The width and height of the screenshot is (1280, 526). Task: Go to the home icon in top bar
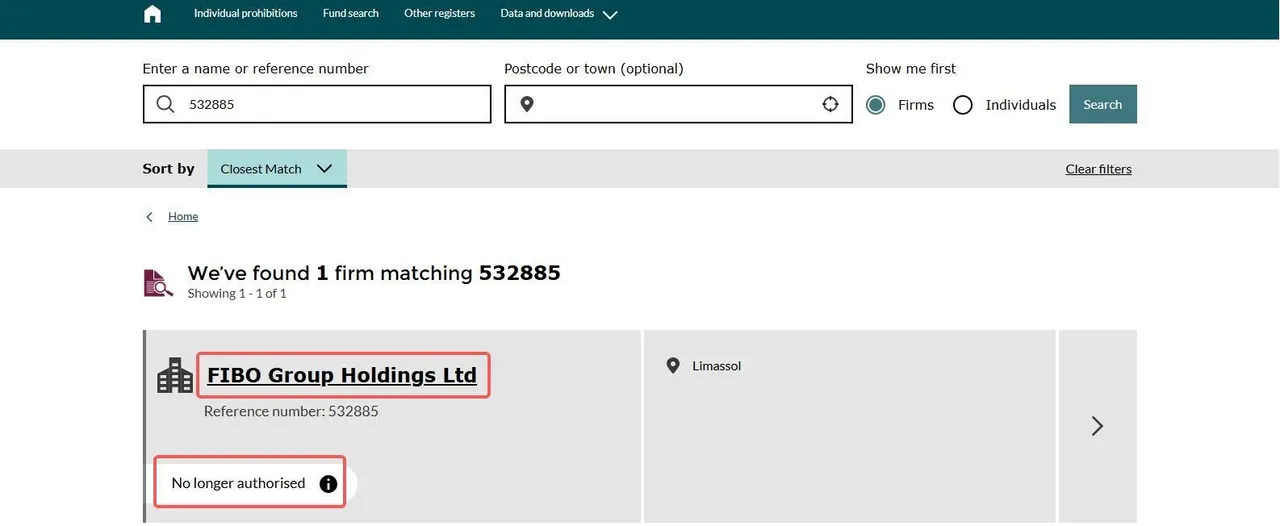click(x=152, y=14)
